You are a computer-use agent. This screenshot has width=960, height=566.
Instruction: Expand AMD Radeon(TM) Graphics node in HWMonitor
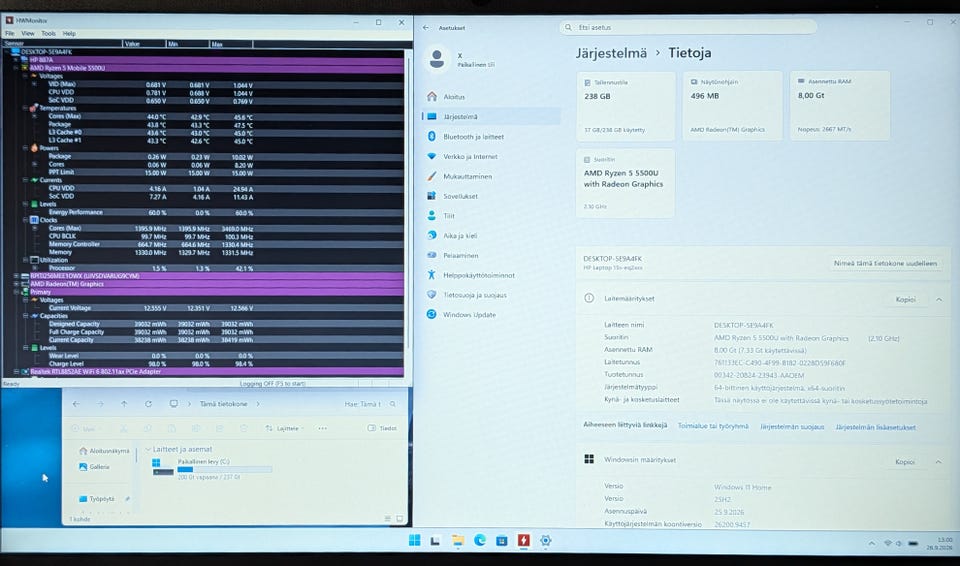(16, 284)
